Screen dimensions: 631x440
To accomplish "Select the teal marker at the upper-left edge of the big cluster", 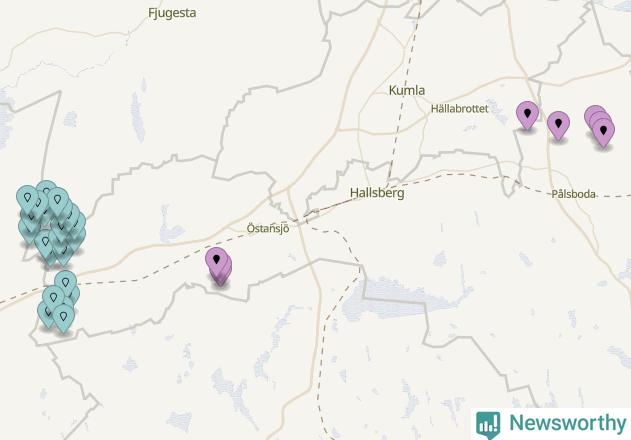I will pos(27,199).
